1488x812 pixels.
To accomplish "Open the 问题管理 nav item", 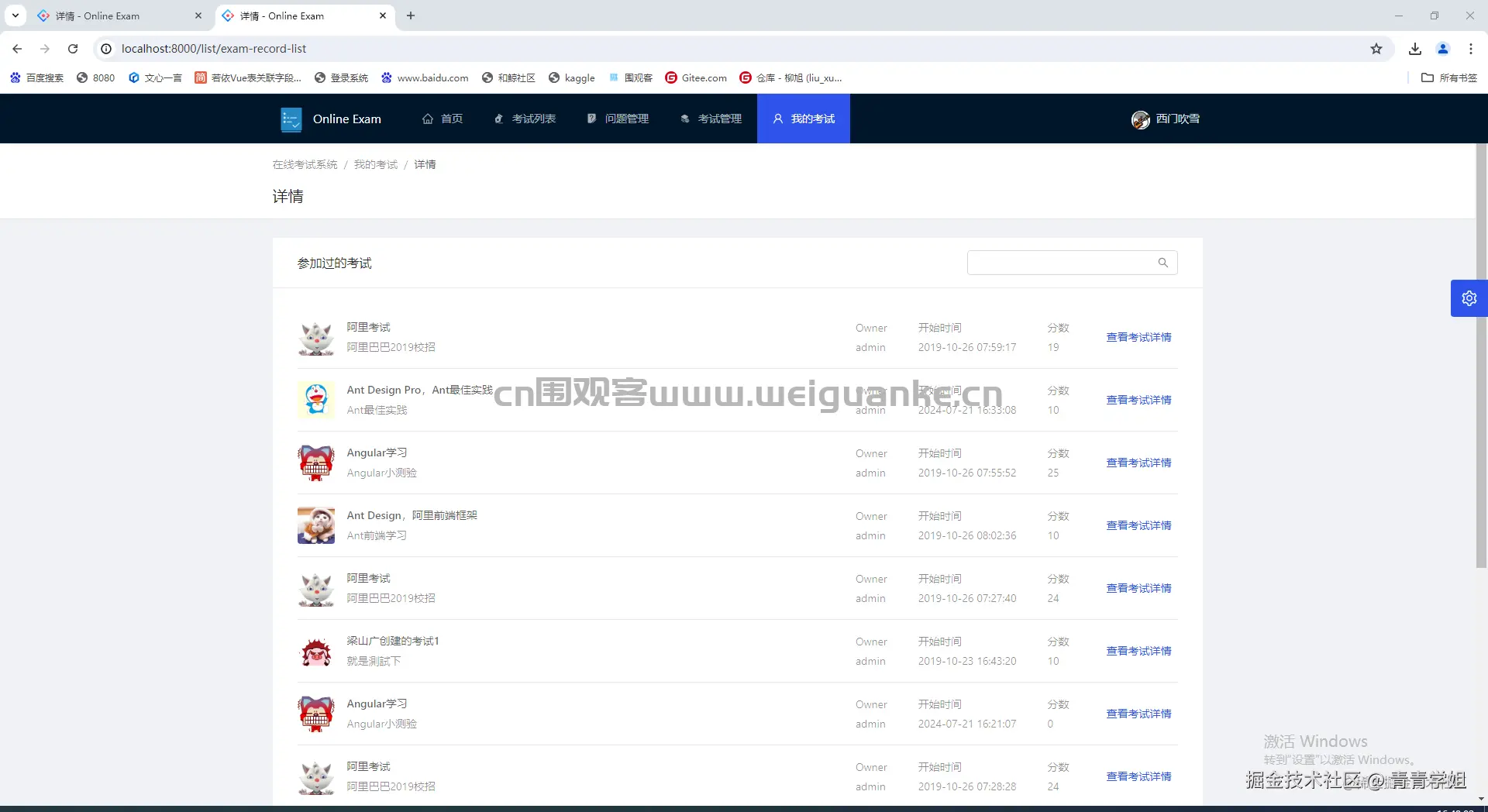I will [618, 119].
